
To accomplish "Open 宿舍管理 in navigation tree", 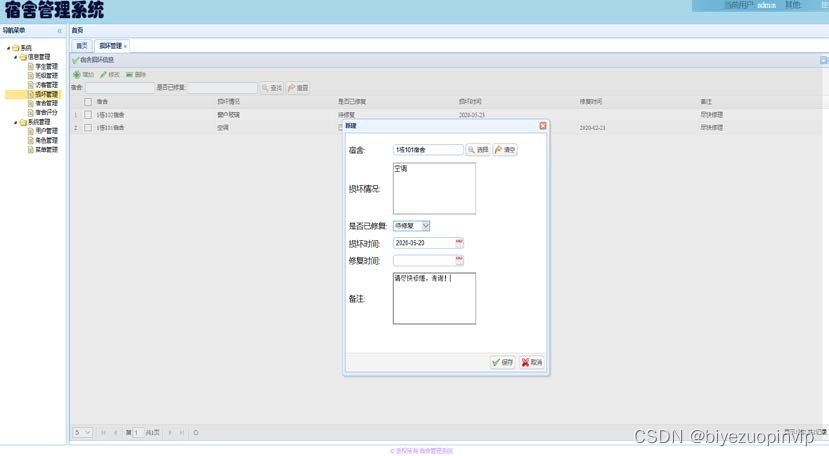I will 46,103.
